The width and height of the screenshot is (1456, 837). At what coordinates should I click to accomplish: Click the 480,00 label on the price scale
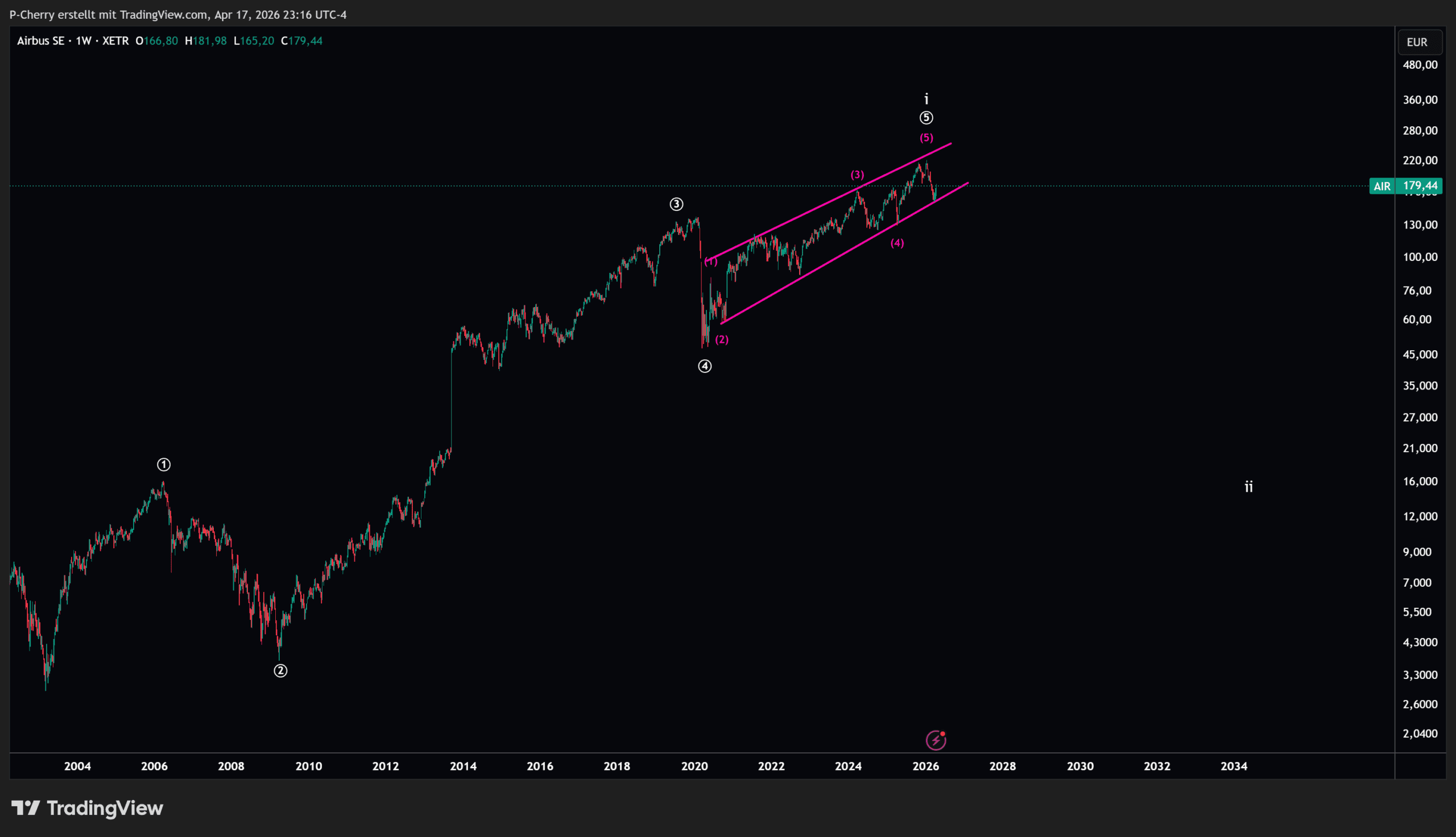coord(1420,65)
